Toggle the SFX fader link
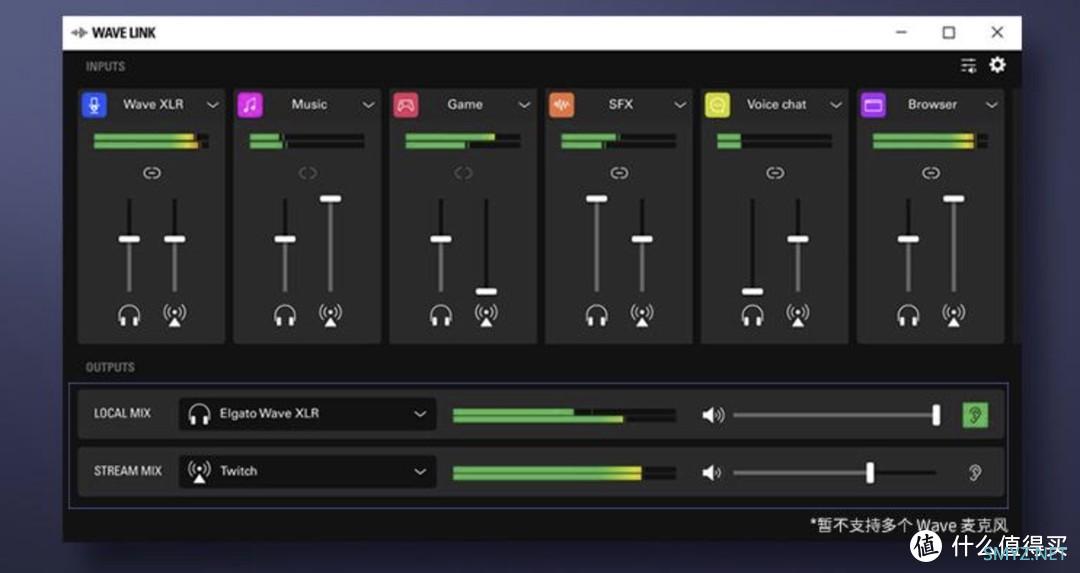1080x573 pixels. [619, 173]
